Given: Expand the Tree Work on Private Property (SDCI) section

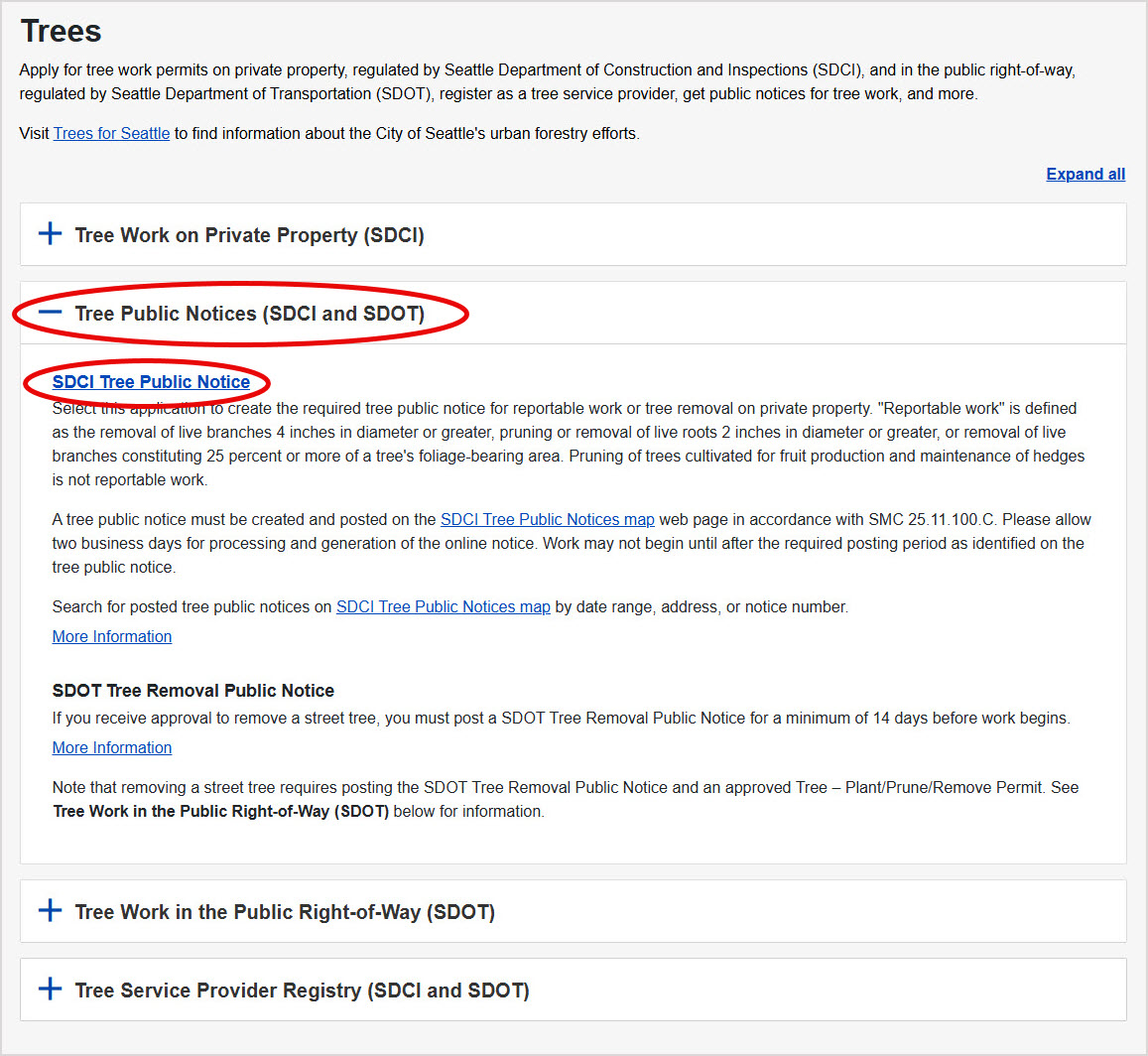Looking at the screenshot, I should (x=249, y=235).
